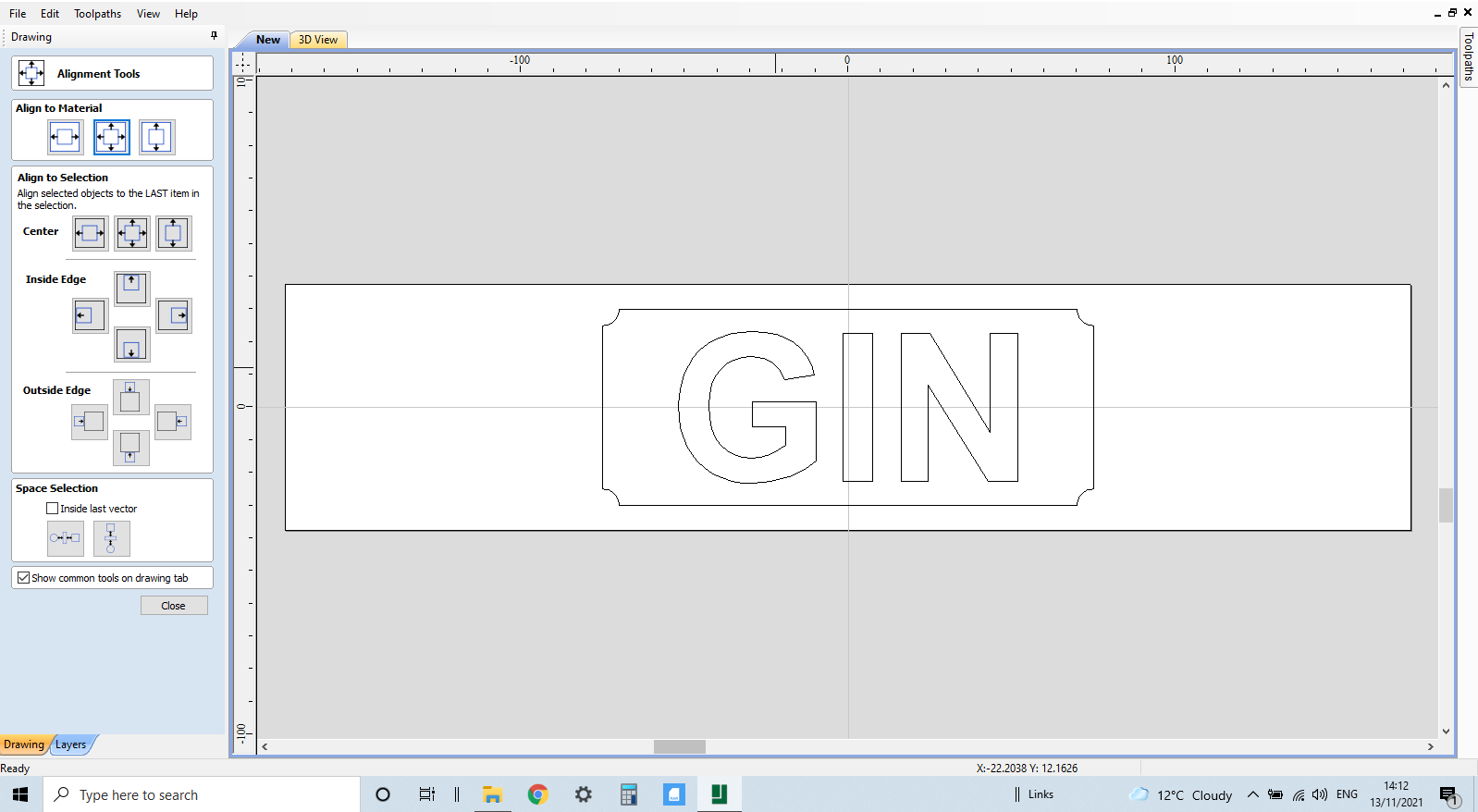The height and width of the screenshot is (812, 1478).
Task: Open the blue notes app in taskbar
Action: coord(674,794)
